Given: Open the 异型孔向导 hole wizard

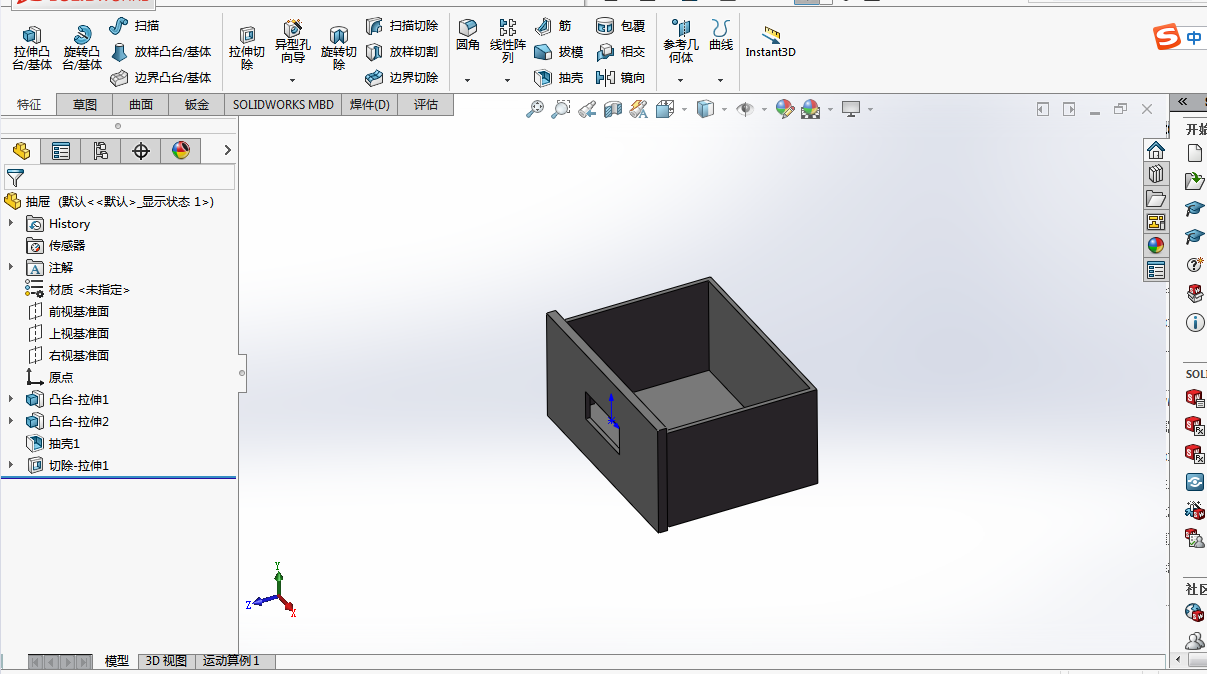Looking at the screenshot, I should click(x=293, y=42).
